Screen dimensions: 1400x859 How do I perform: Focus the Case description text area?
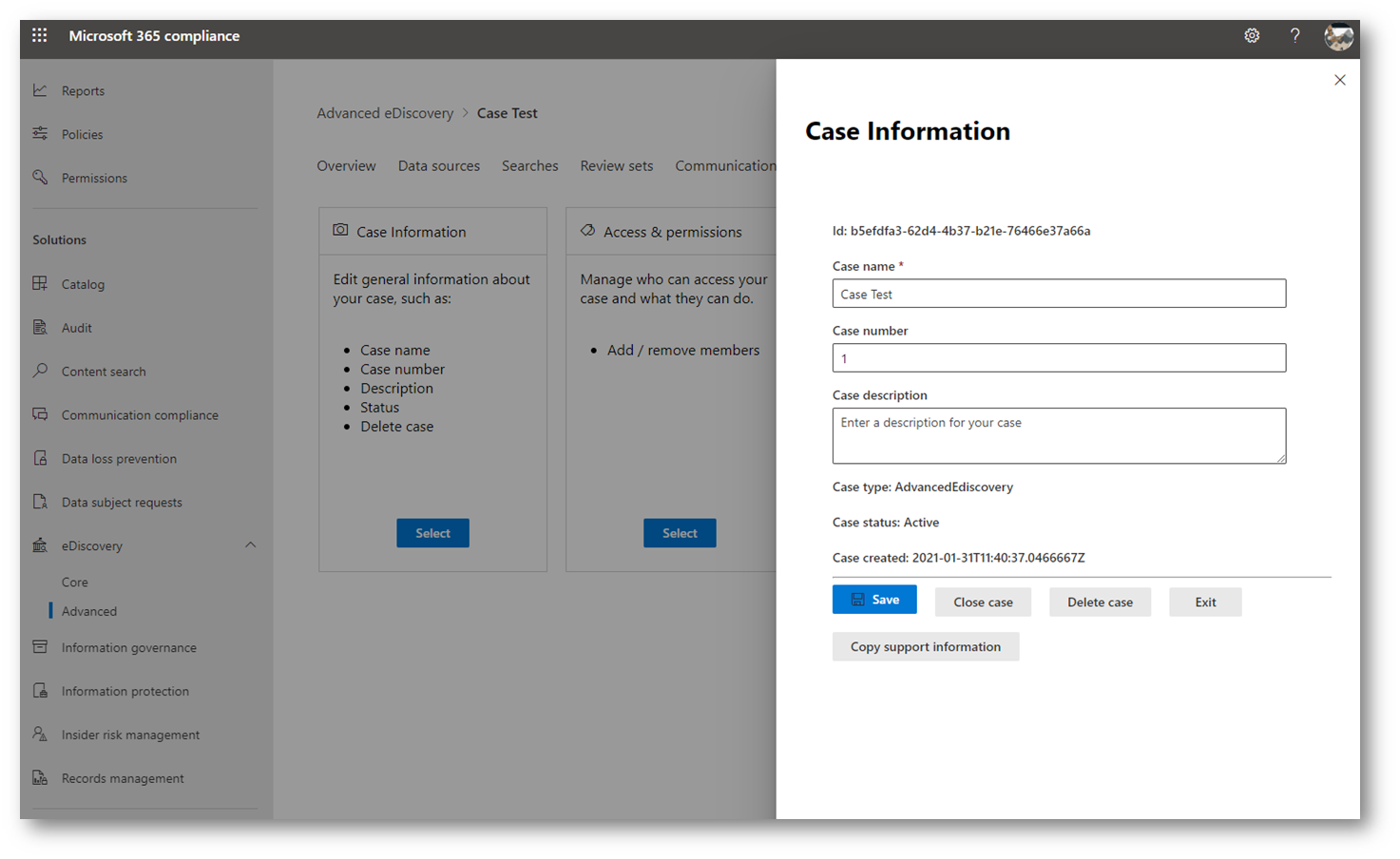click(1059, 435)
